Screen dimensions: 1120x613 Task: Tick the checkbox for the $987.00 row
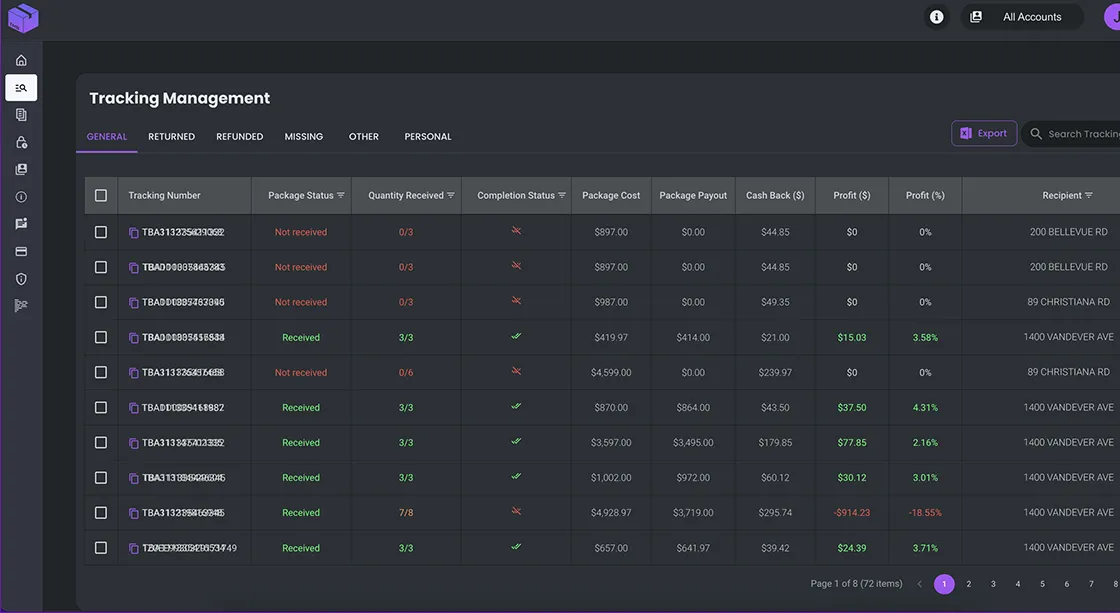tap(101, 302)
